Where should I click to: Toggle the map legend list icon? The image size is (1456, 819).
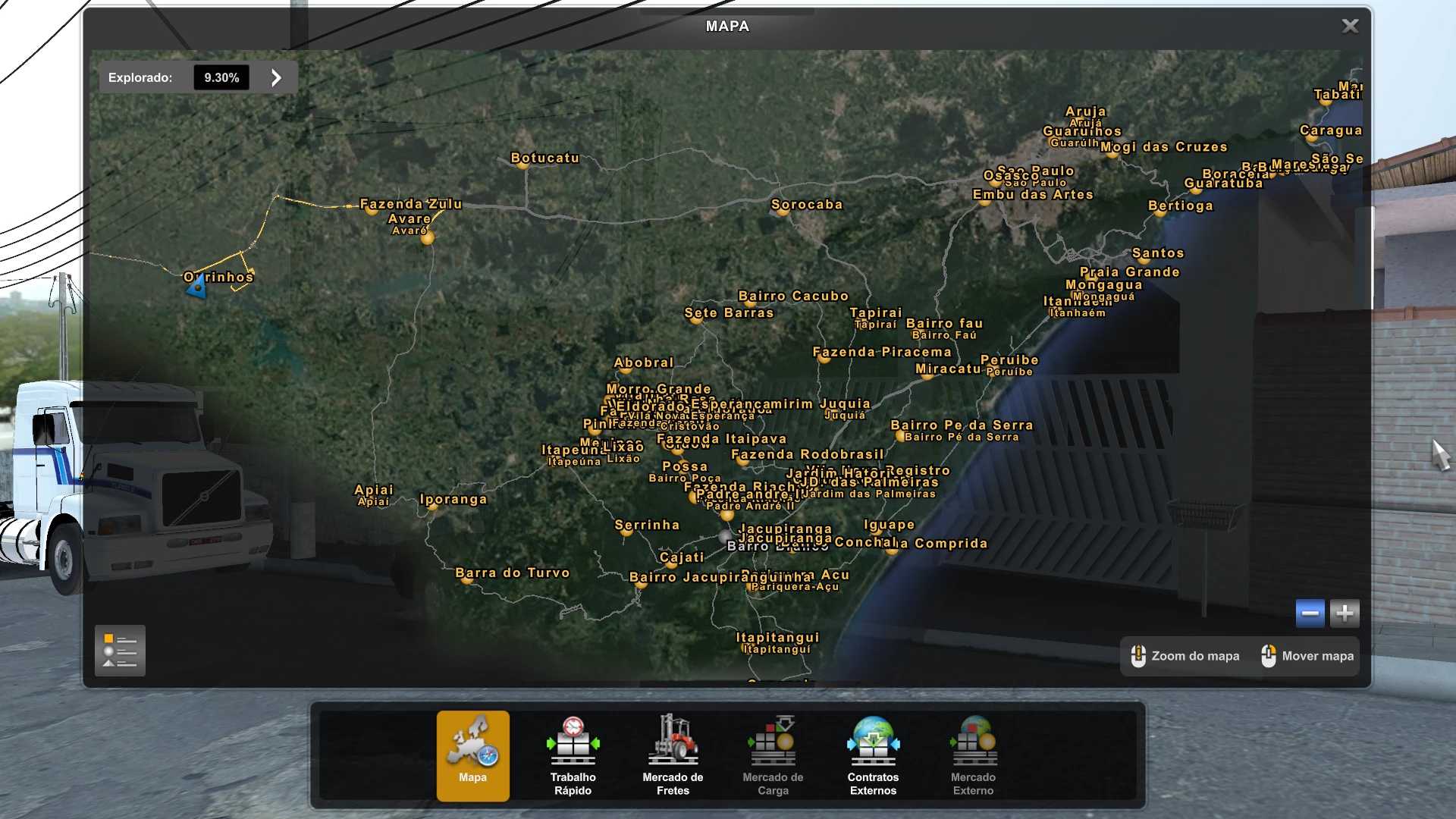pos(120,651)
